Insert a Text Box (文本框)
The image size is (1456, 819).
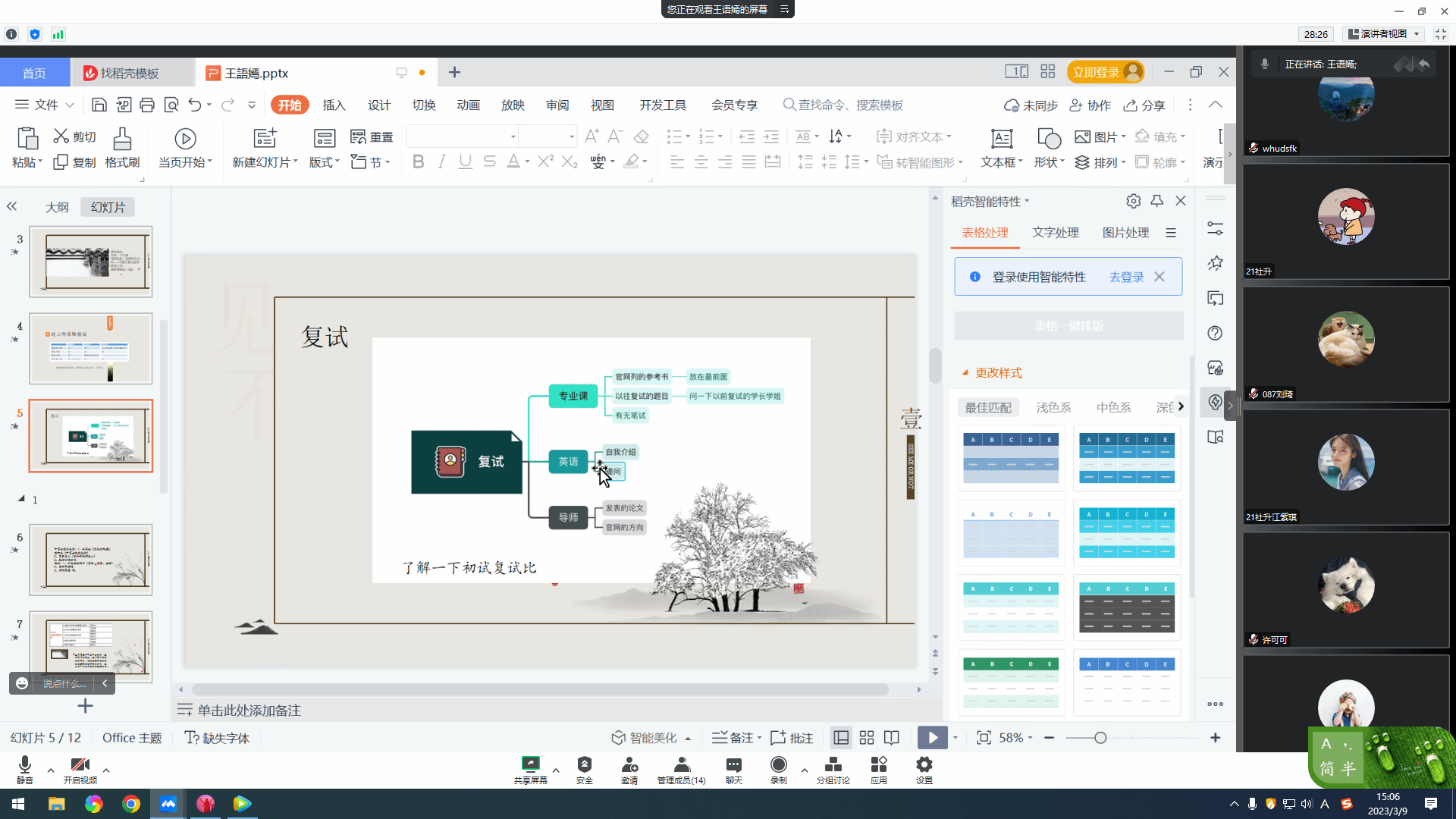1001,140
